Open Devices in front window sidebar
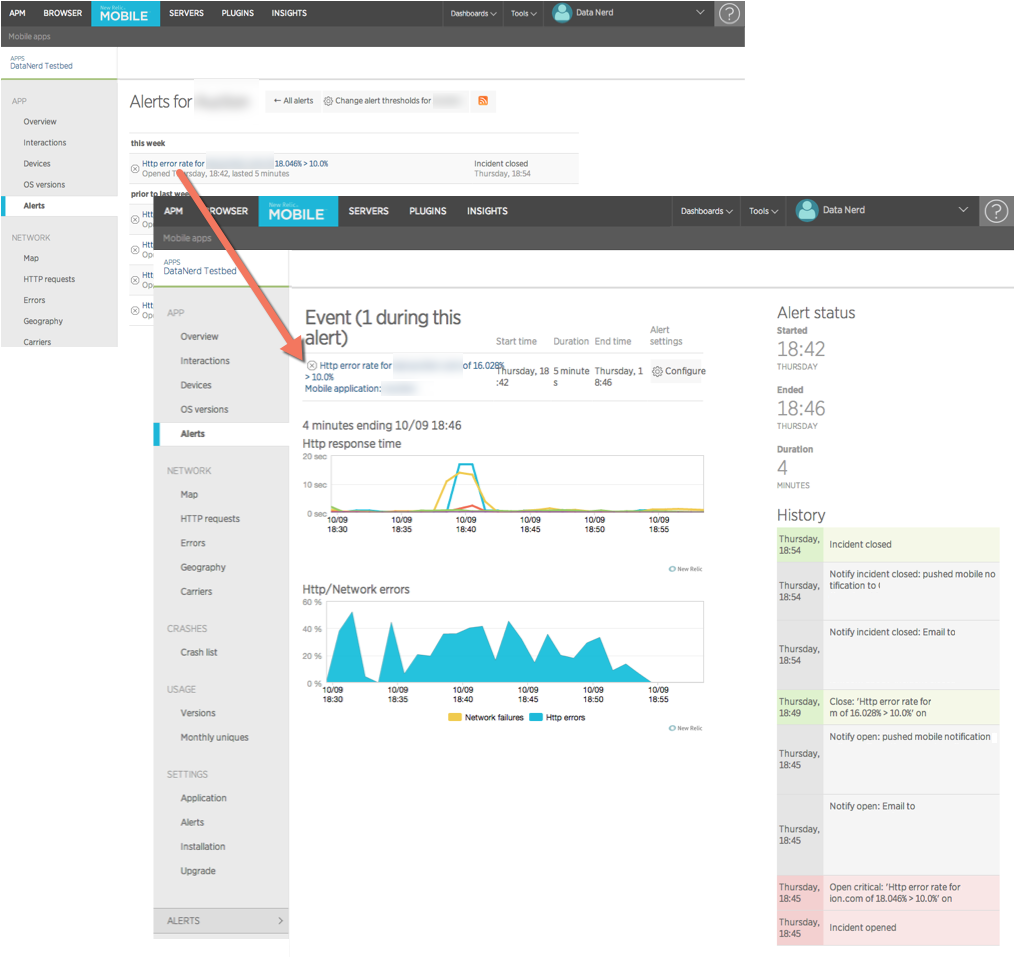This screenshot has width=1014, height=957. tap(196, 385)
